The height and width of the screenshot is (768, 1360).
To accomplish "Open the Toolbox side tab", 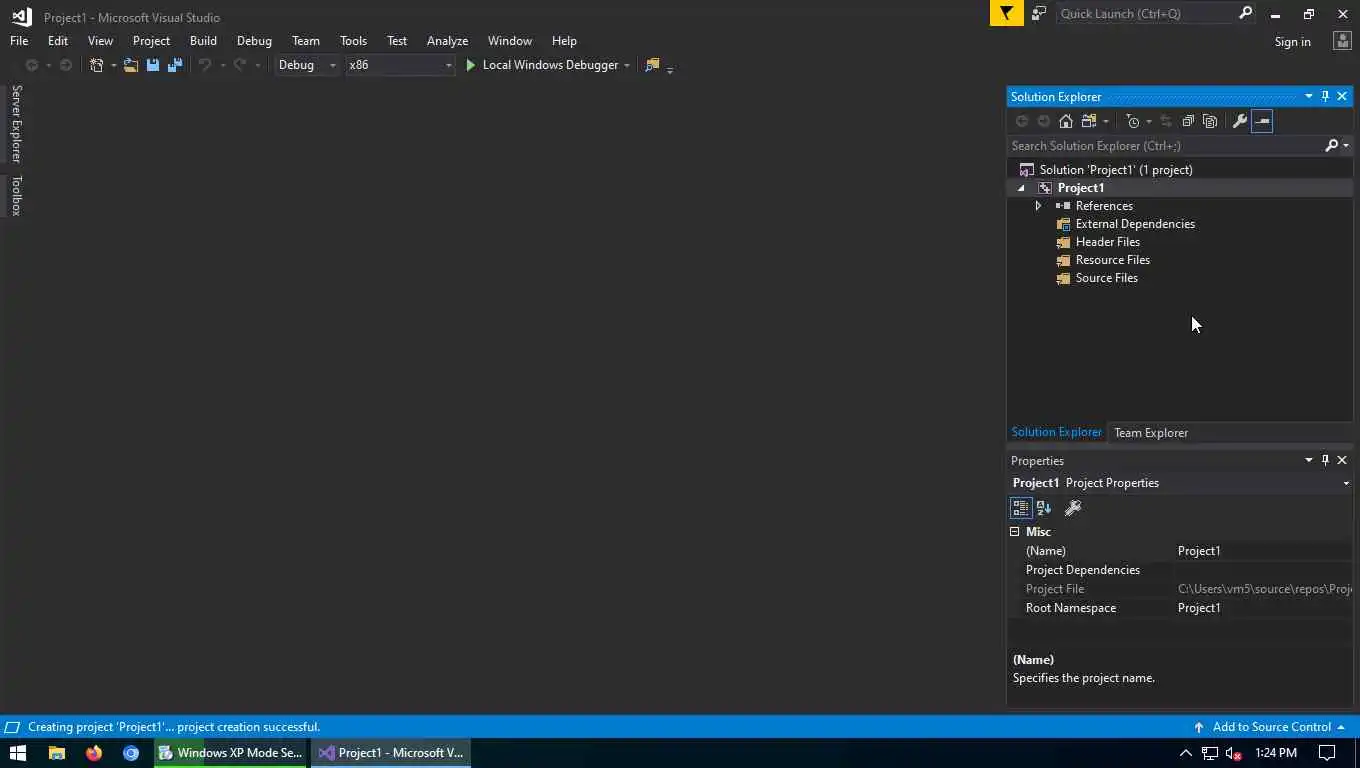I will [x=16, y=195].
